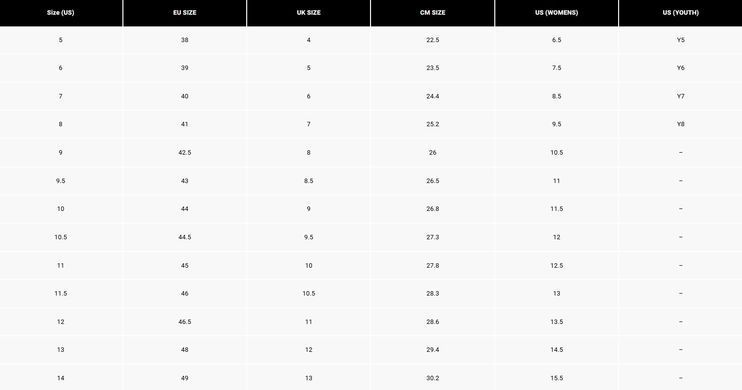Screen dimensions: 742x390
Task: Select the womens size 15.5 cell
Action: 556,378
